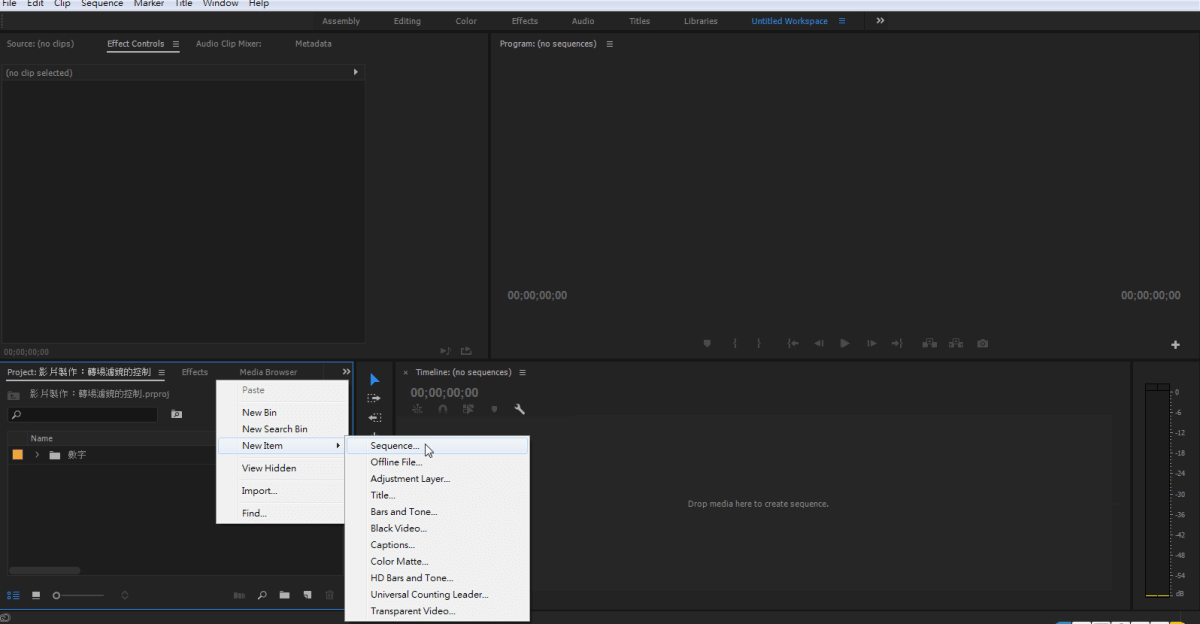Choose Adjustment Layer... from the submenu
The width and height of the screenshot is (1200, 624).
(437, 479)
